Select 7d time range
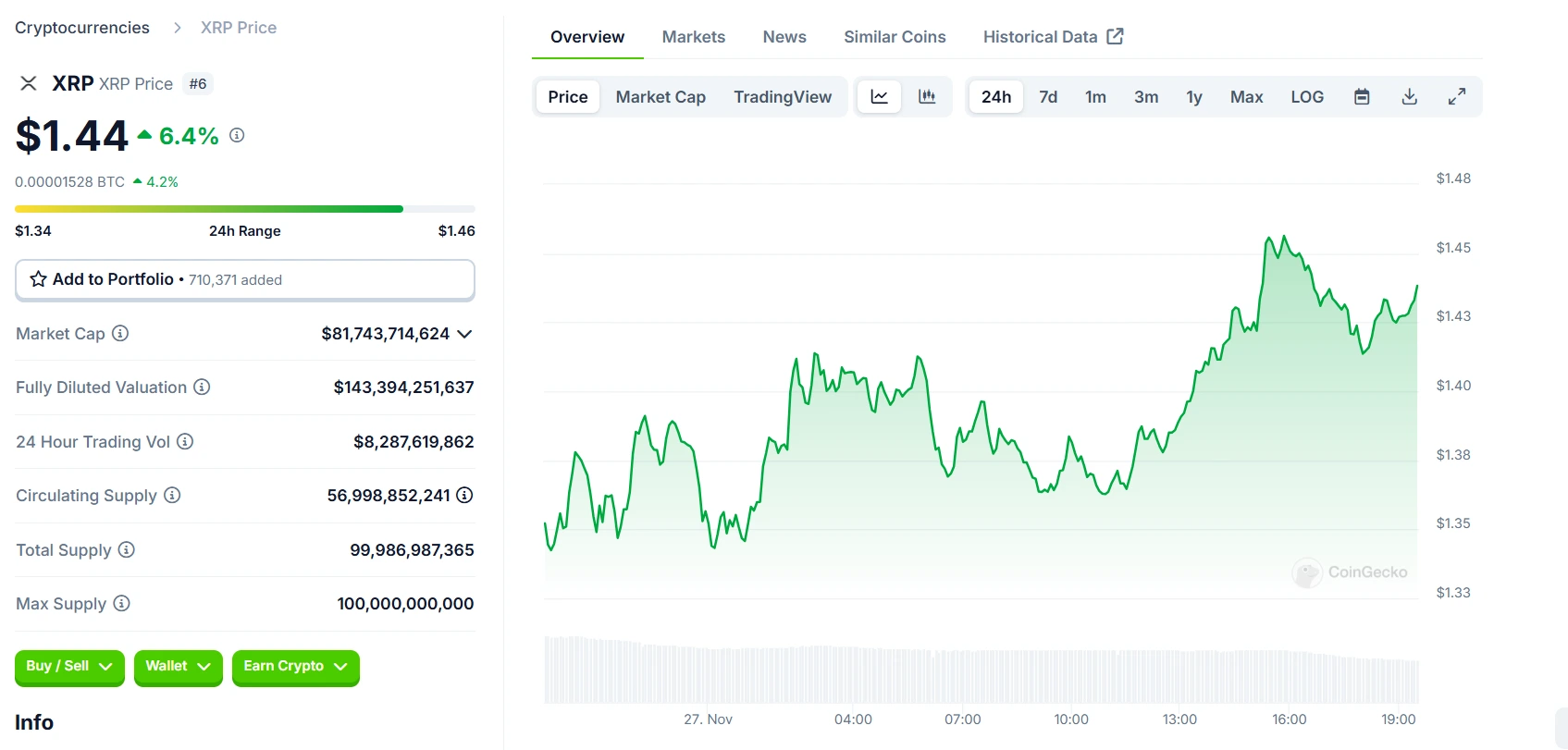 [1048, 96]
